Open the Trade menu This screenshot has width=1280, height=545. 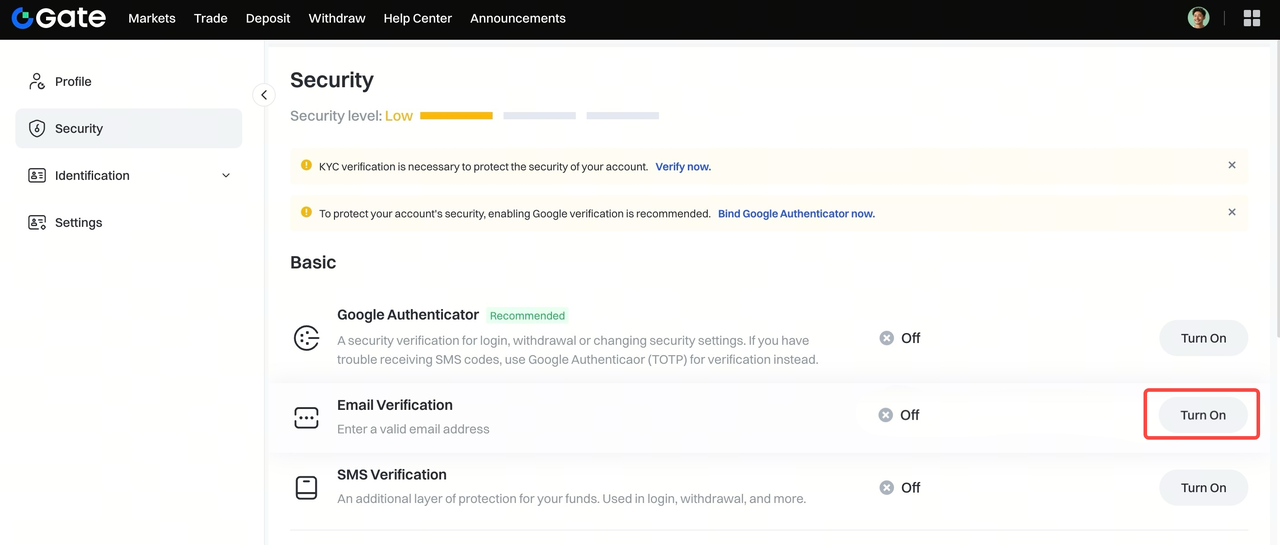tap(210, 18)
